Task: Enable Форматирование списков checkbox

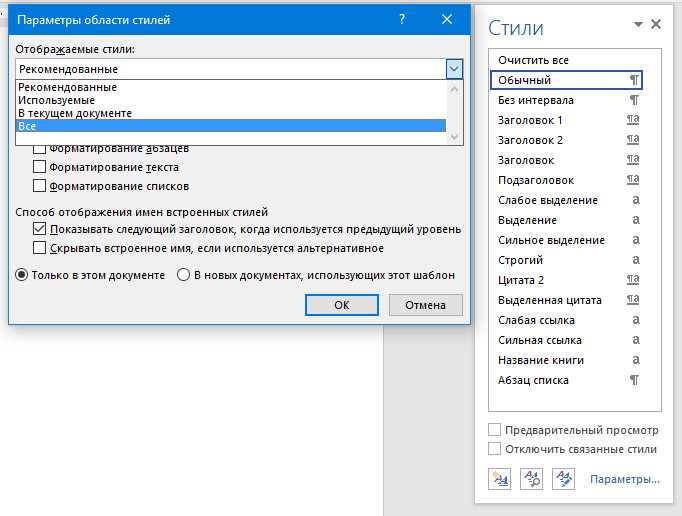Action: click(x=39, y=186)
